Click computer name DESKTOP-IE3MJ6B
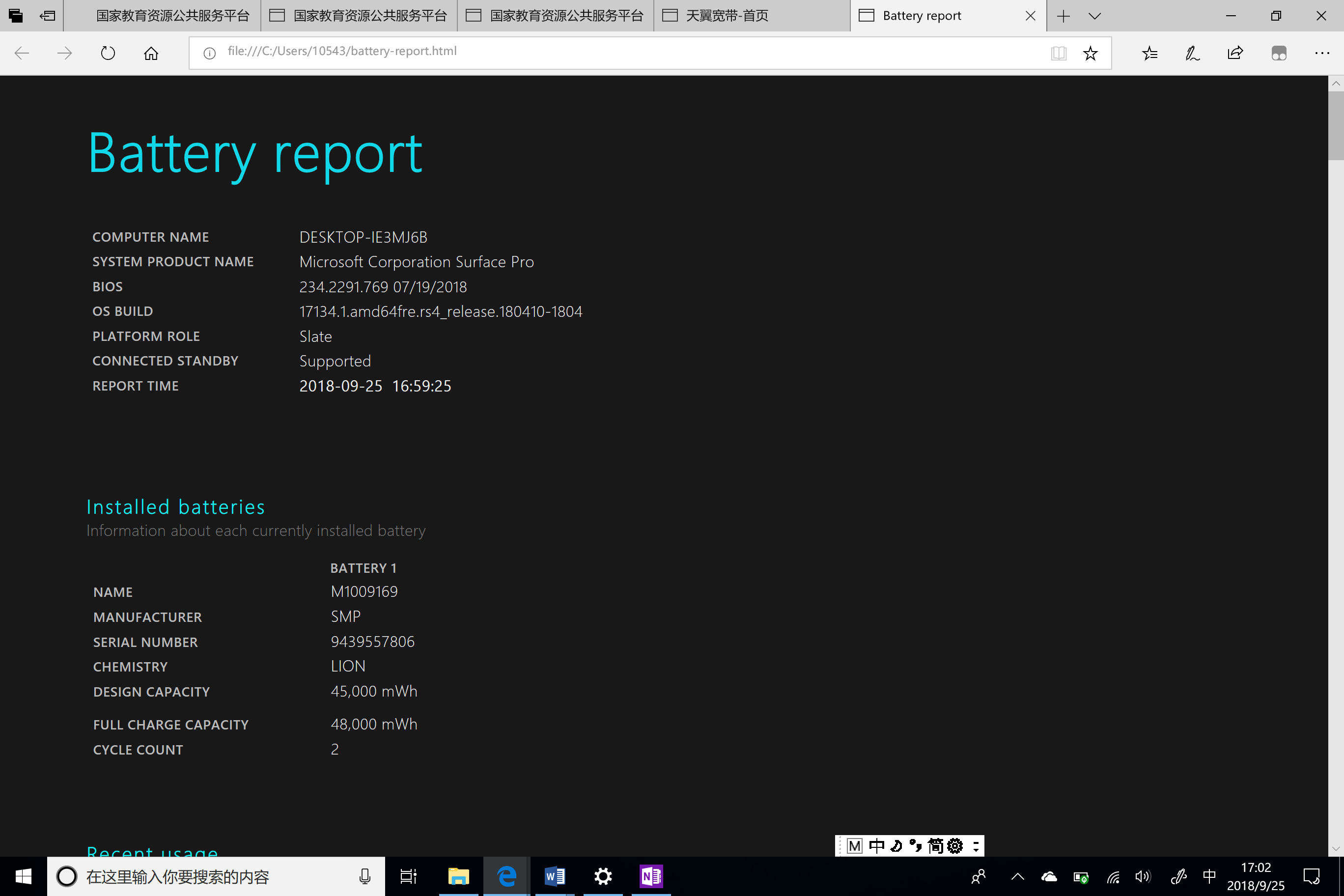 pos(364,237)
